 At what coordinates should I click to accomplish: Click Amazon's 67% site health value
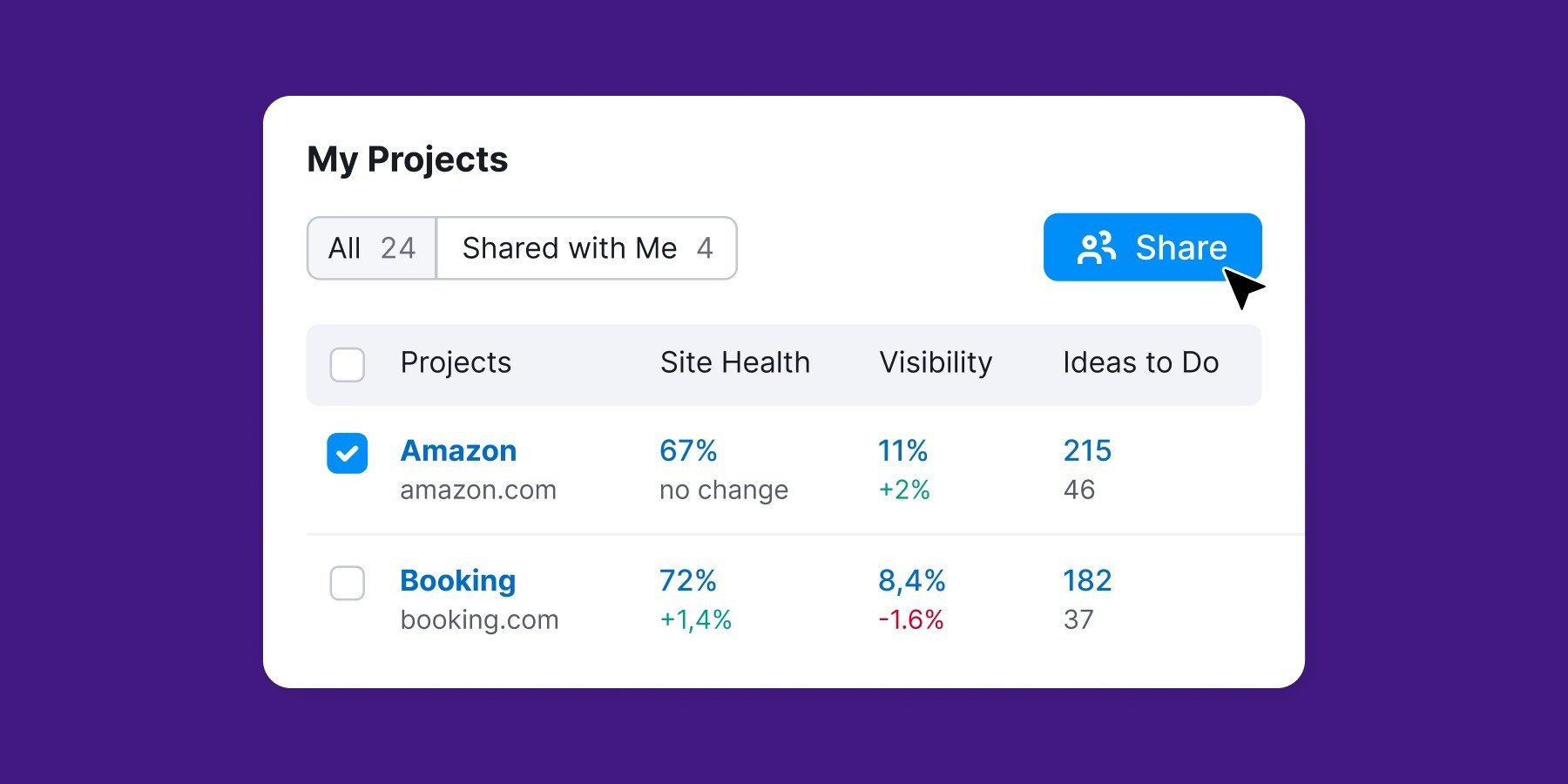pyautogui.click(x=688, y=450)
